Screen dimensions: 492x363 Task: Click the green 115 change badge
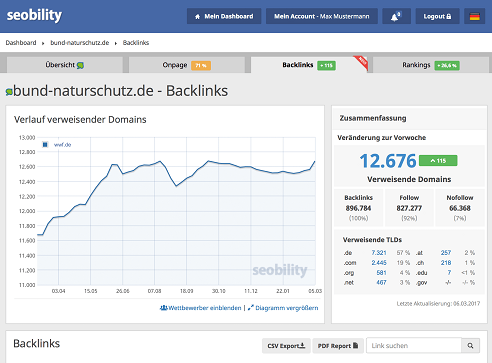point(438,161)
